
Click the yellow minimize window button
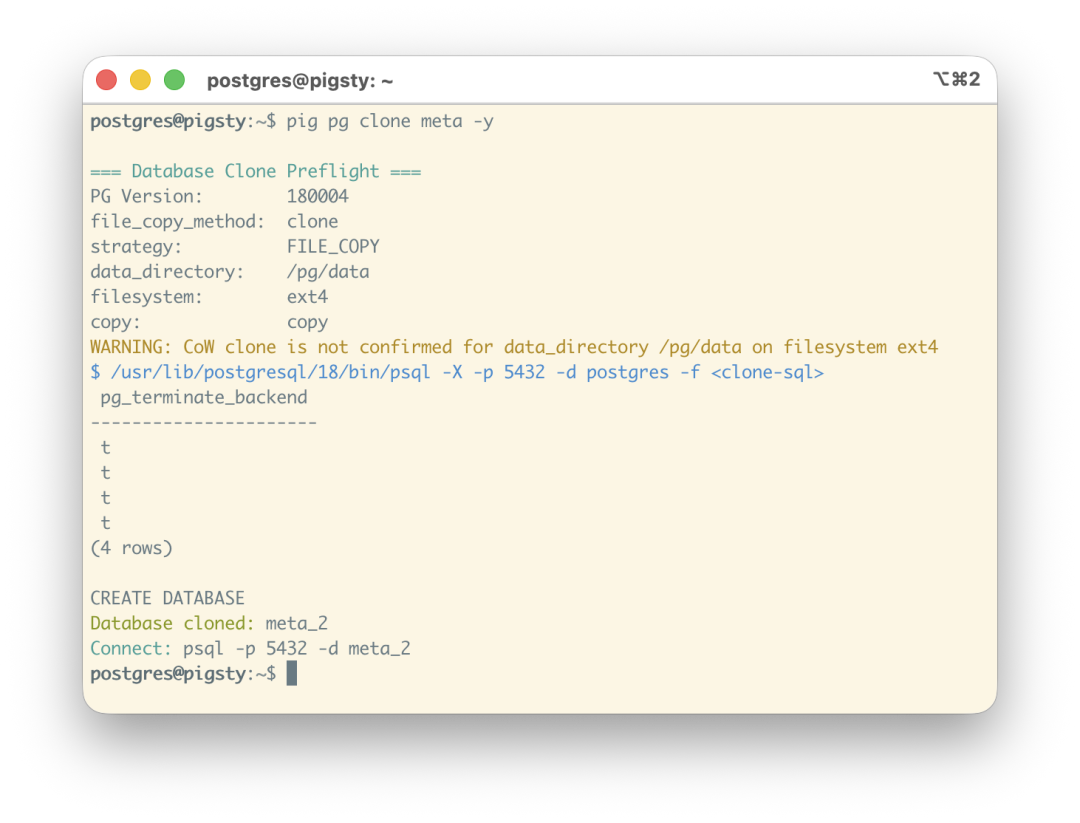tap(141, 80)
